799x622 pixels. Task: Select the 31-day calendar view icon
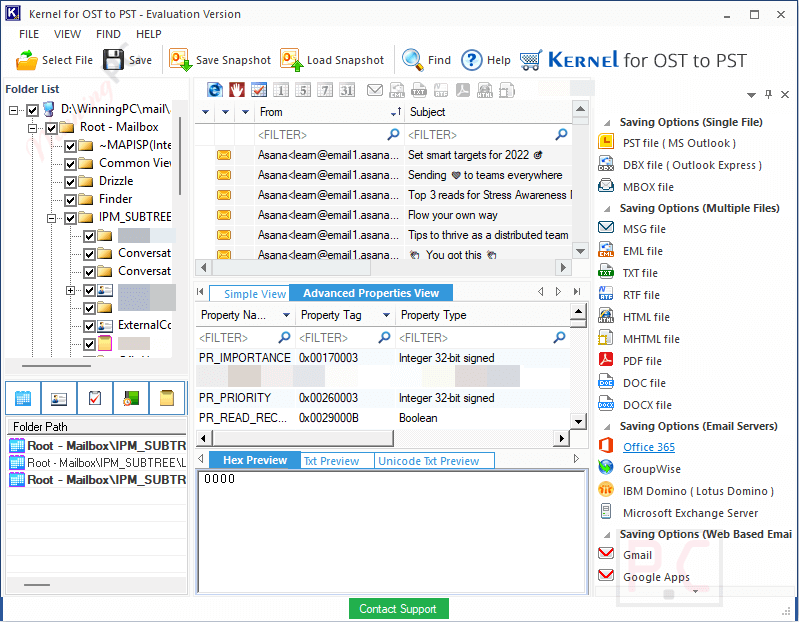click(347, 90)
